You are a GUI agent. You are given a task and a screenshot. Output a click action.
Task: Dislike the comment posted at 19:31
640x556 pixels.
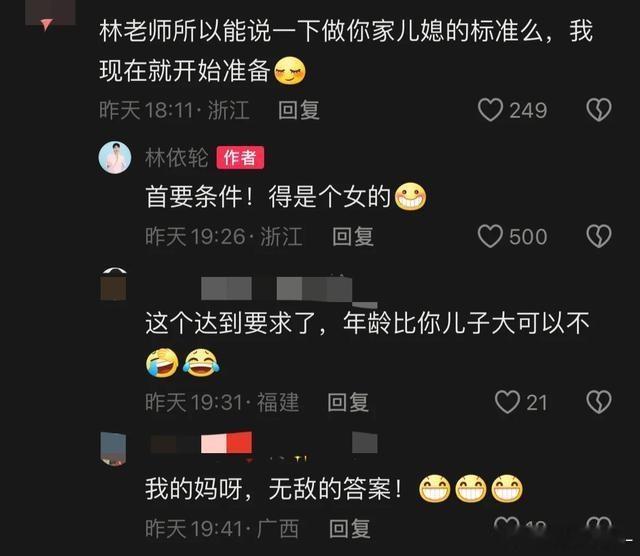coord(598,402)
